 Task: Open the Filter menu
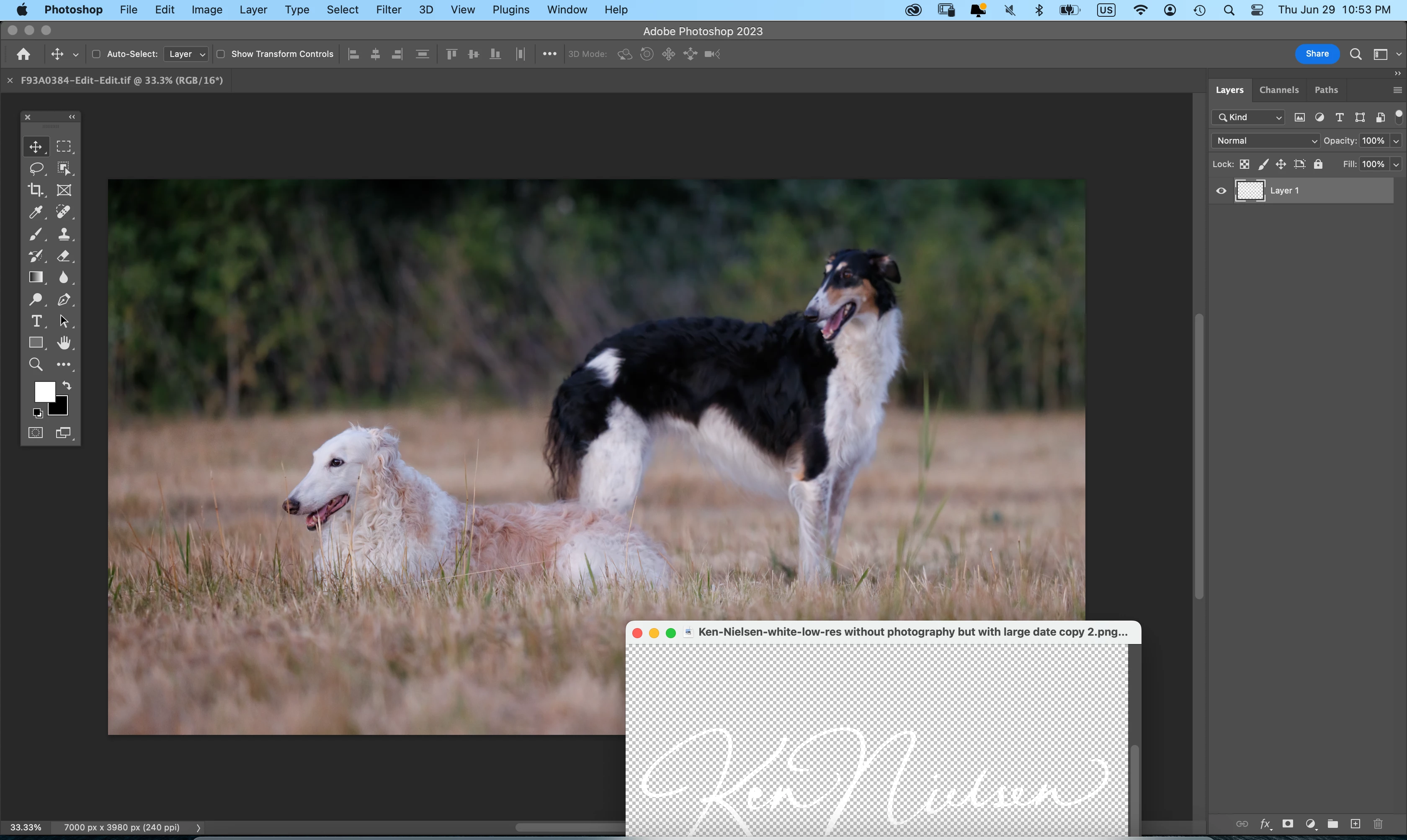(x=388, y=10)
